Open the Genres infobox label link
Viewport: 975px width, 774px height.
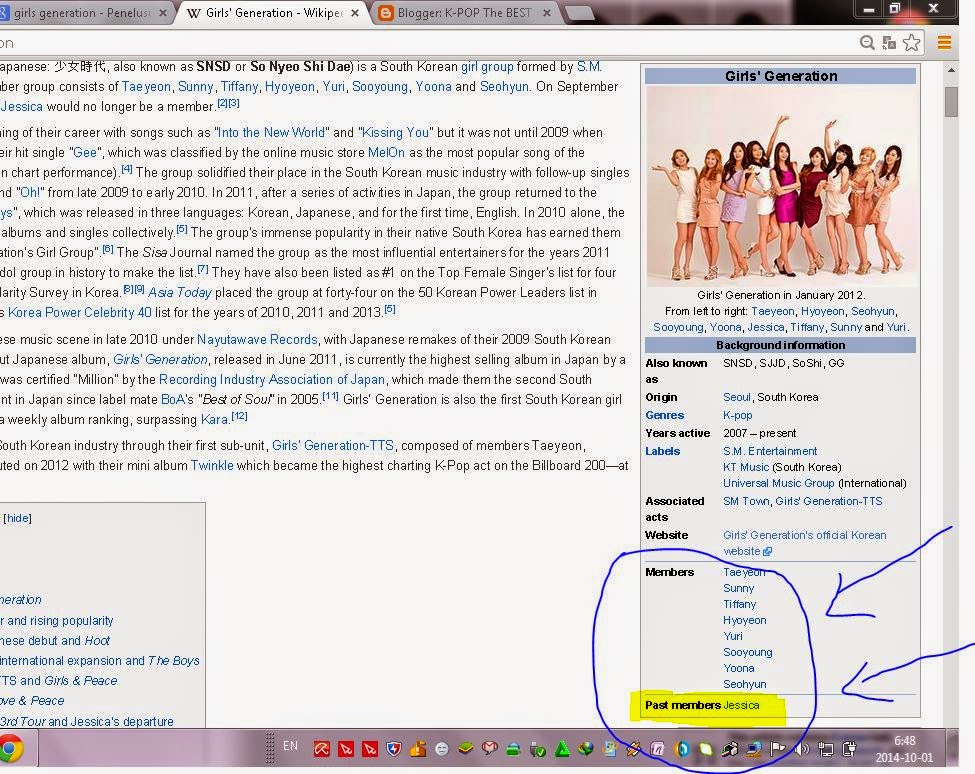click(665, 415)
